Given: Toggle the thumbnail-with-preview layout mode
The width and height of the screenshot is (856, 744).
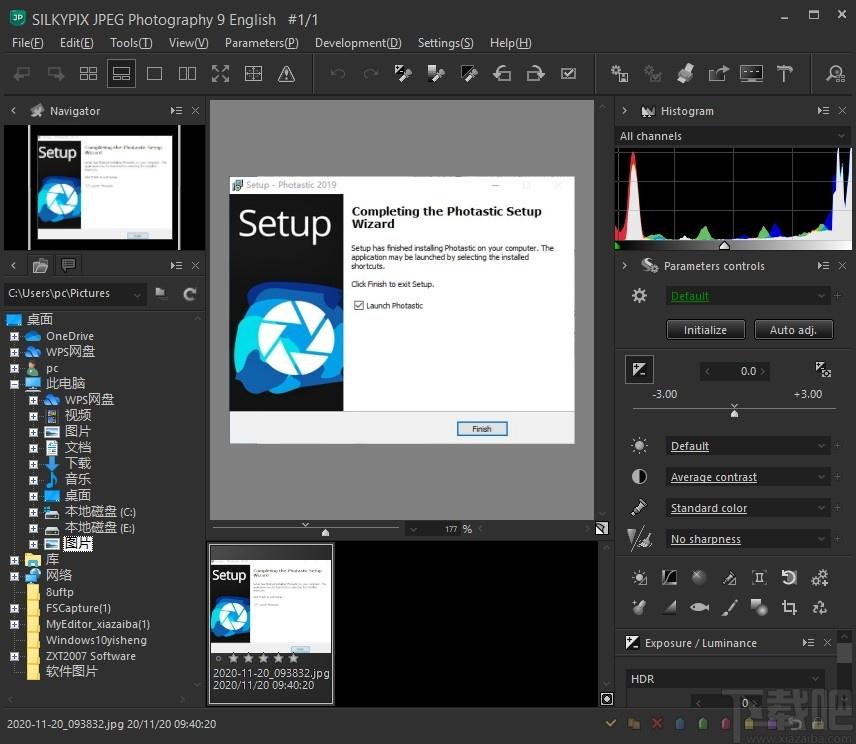Looking at the screenshot, I should [121, 74].
